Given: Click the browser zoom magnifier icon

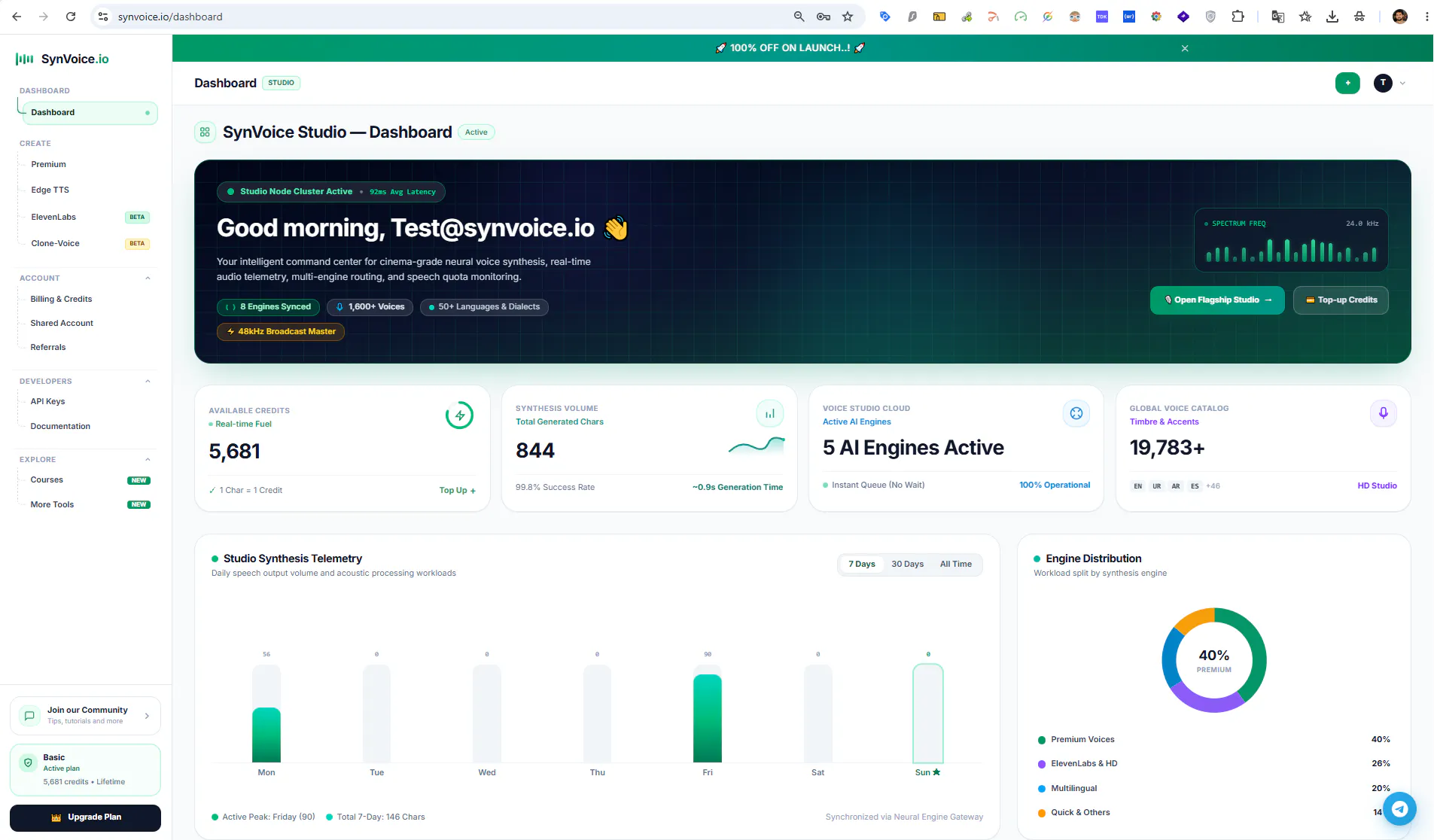Looking at the screenshot, I should point(799,17).
